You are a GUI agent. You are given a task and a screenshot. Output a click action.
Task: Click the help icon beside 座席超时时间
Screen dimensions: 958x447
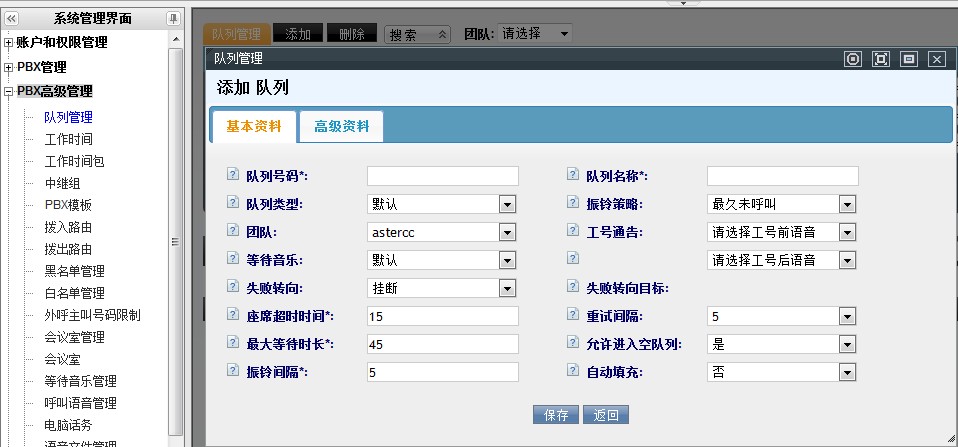tap(233, 315)
